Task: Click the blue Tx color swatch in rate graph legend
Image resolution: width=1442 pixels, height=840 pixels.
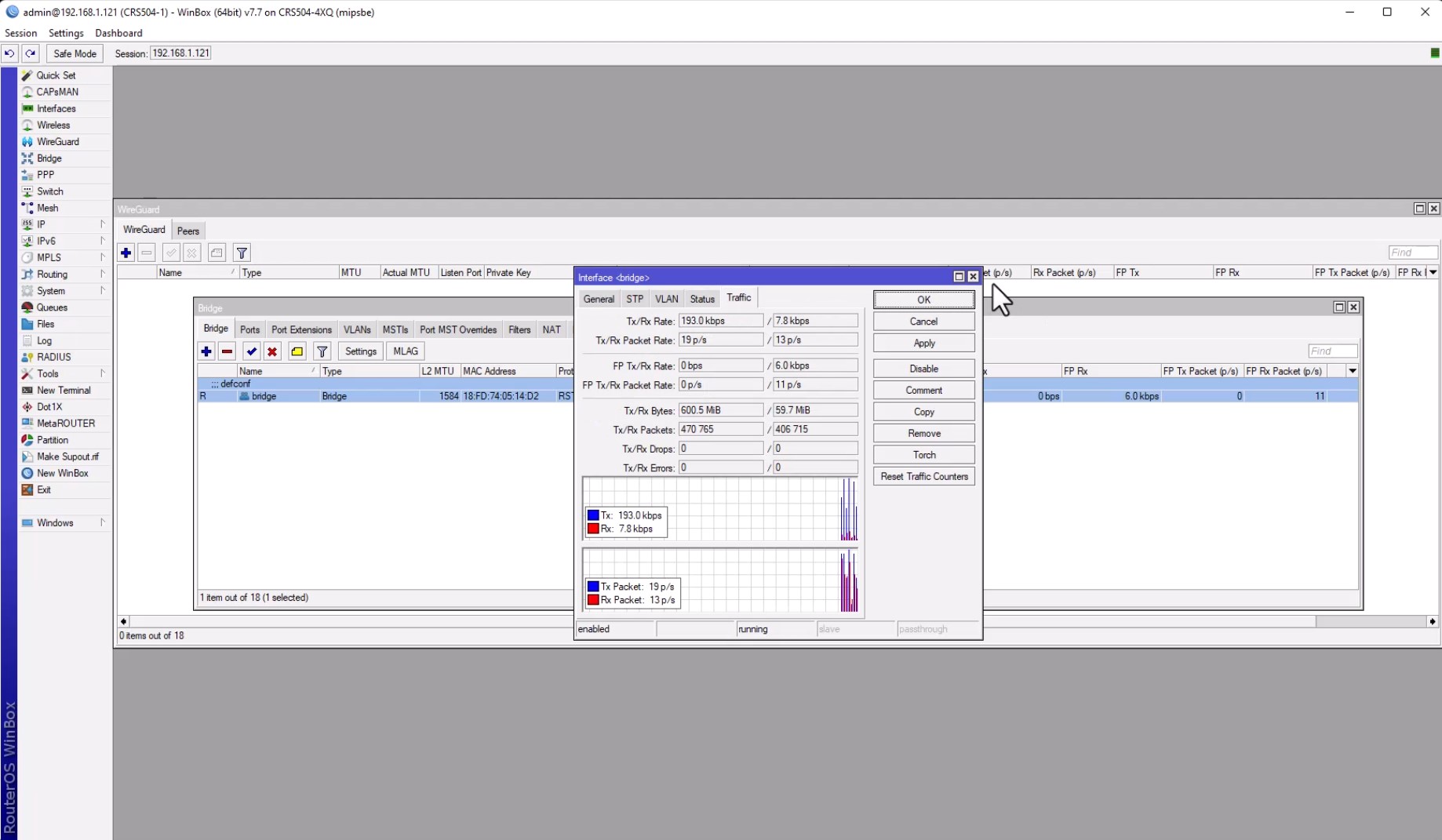Action: [593, 515]
